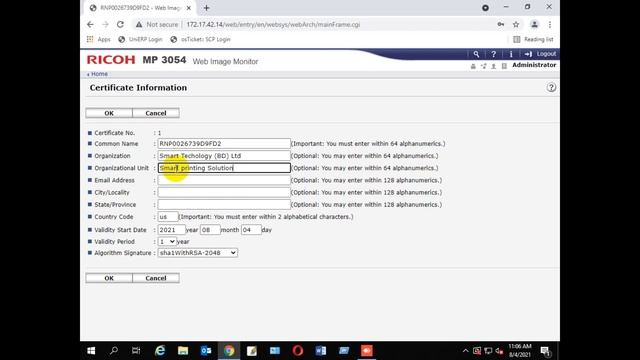Image resolution: width=640 pixels, height=360 pixels.
Task: Open the Reading list
Action: pyautogui.click(x=533, y=39)
